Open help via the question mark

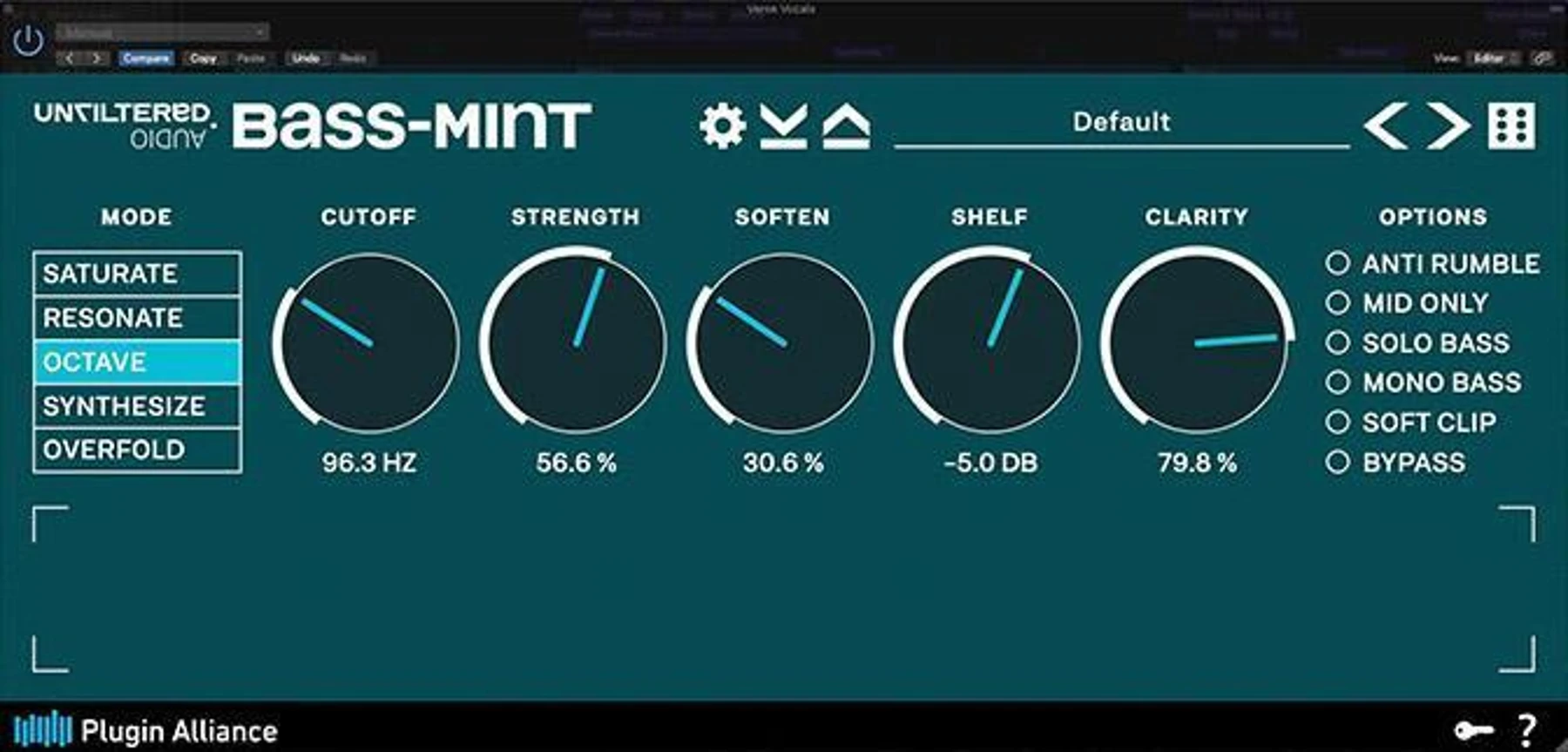(1527, 729)
